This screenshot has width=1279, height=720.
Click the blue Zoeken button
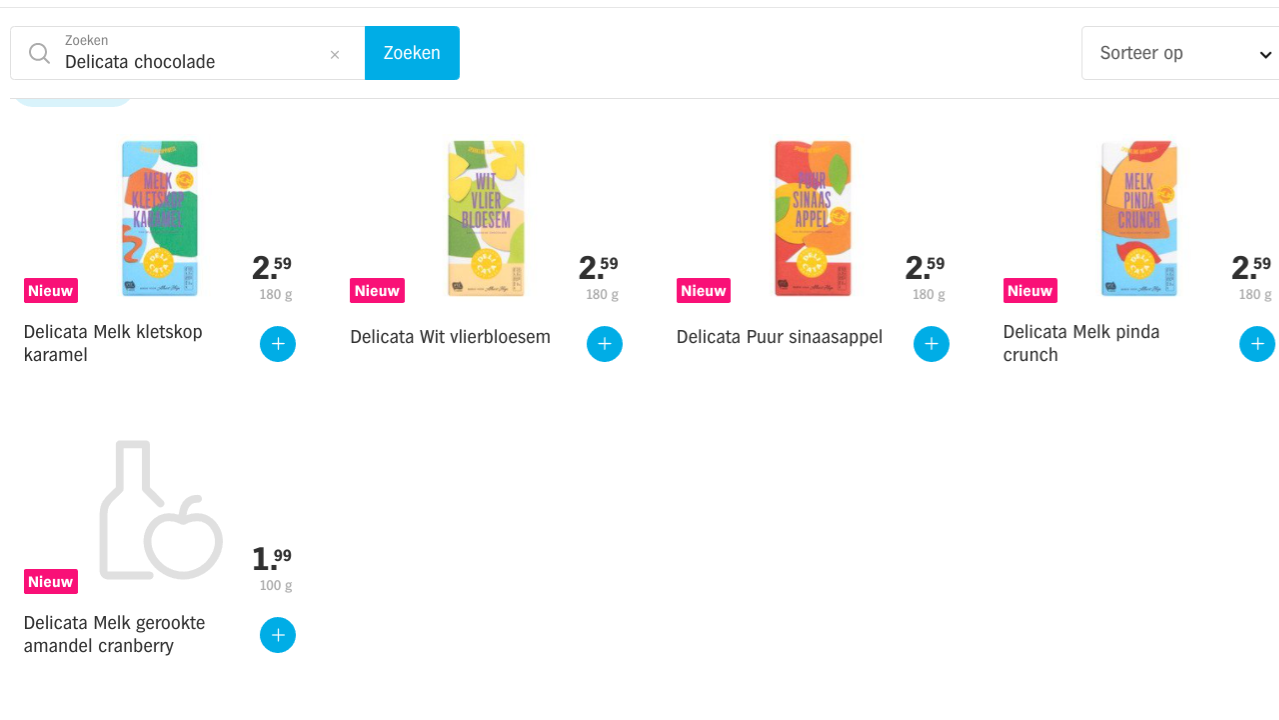pyautogui.click(x=412, y=53)
